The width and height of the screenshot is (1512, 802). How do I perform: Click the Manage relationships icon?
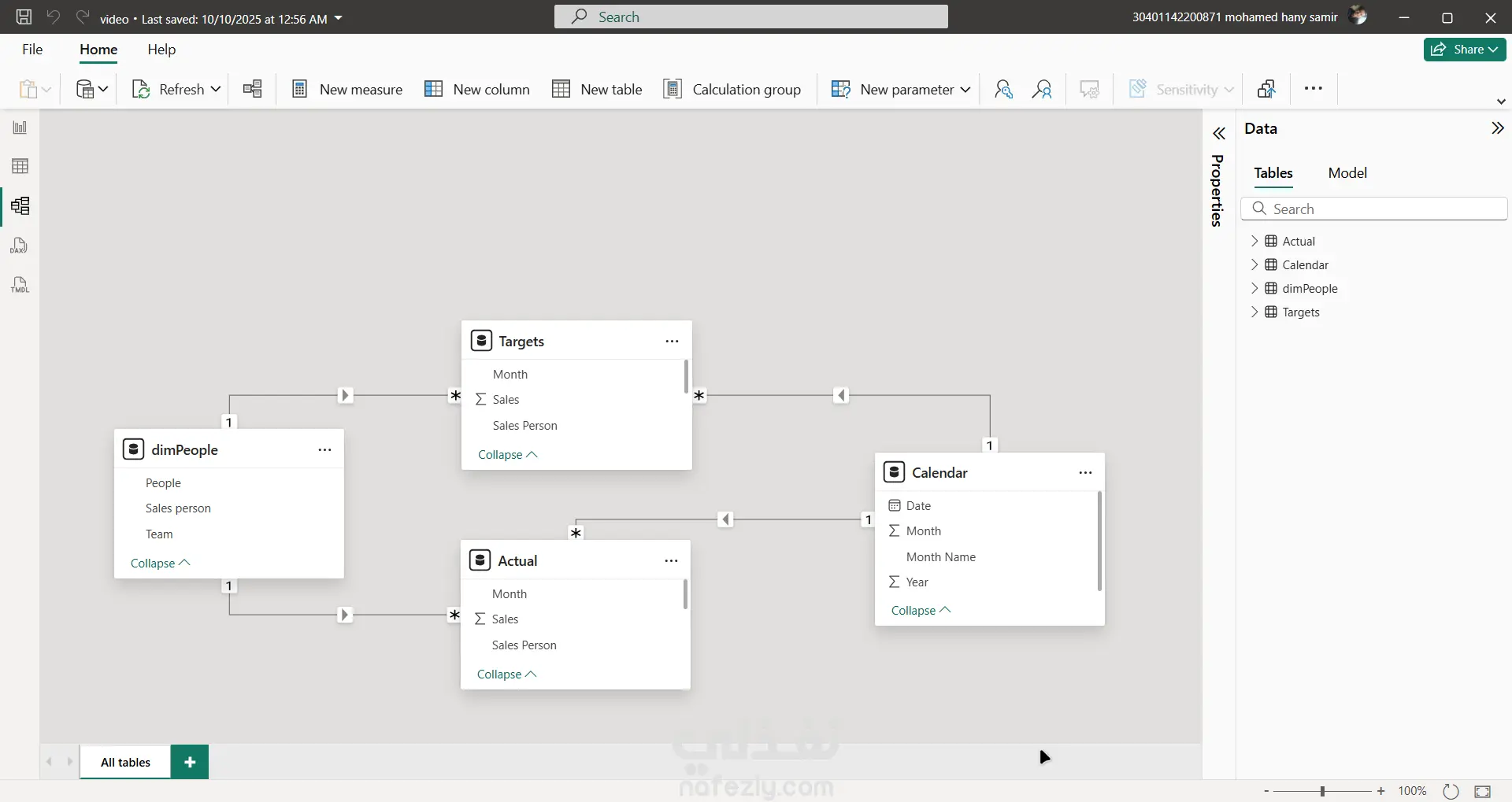coord(252,89)
